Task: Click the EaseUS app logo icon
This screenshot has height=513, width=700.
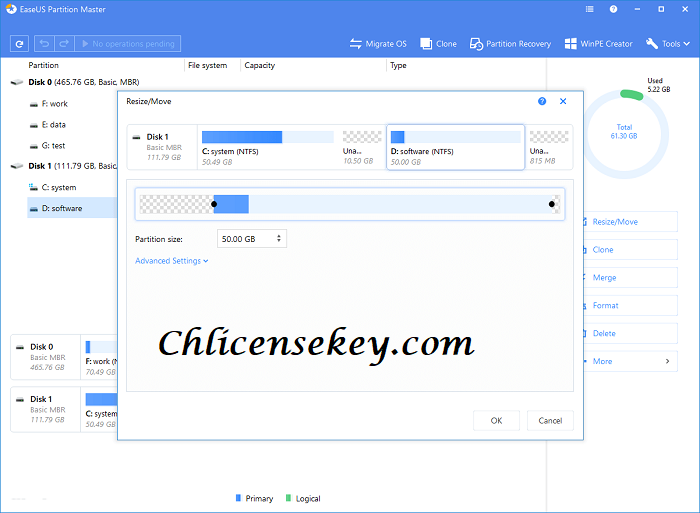Action: [x=11, y=9]
